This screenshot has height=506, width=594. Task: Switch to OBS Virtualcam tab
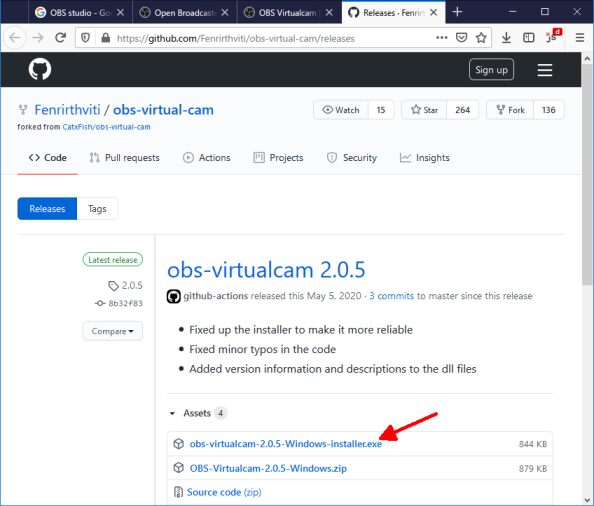pos(289,12)
